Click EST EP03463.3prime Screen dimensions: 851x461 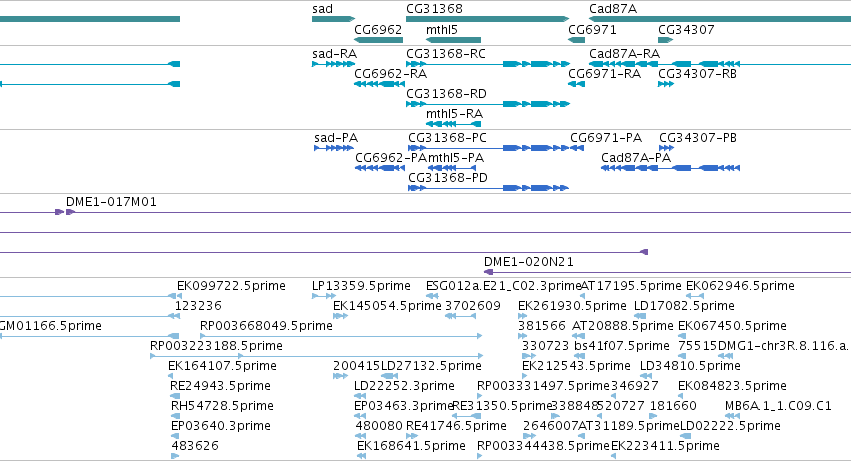(360, 417)
